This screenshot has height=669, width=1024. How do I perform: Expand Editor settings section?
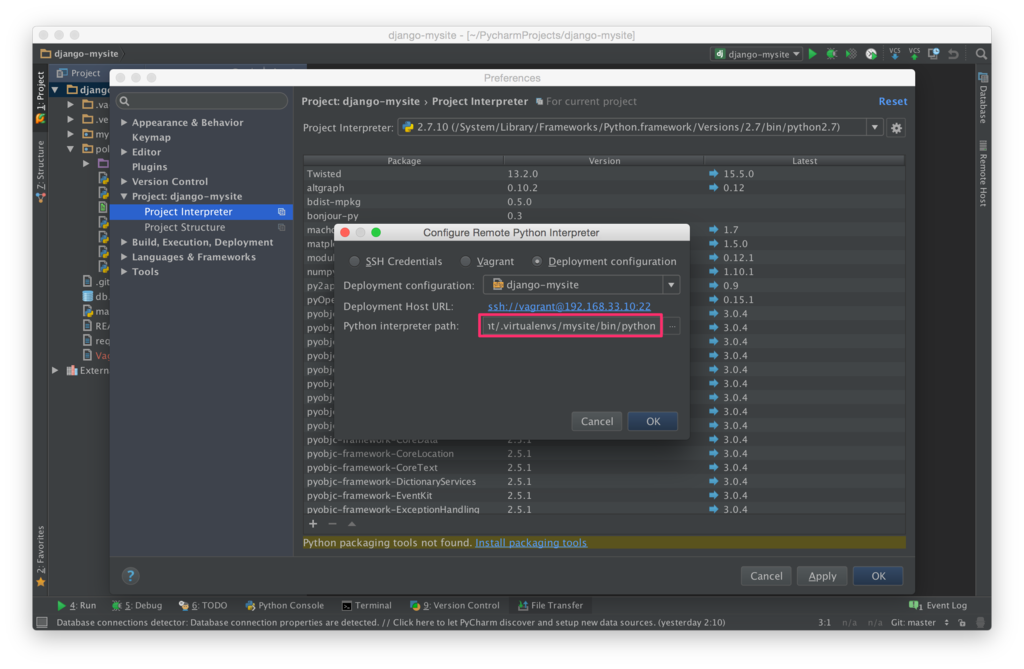coord(124,152)
